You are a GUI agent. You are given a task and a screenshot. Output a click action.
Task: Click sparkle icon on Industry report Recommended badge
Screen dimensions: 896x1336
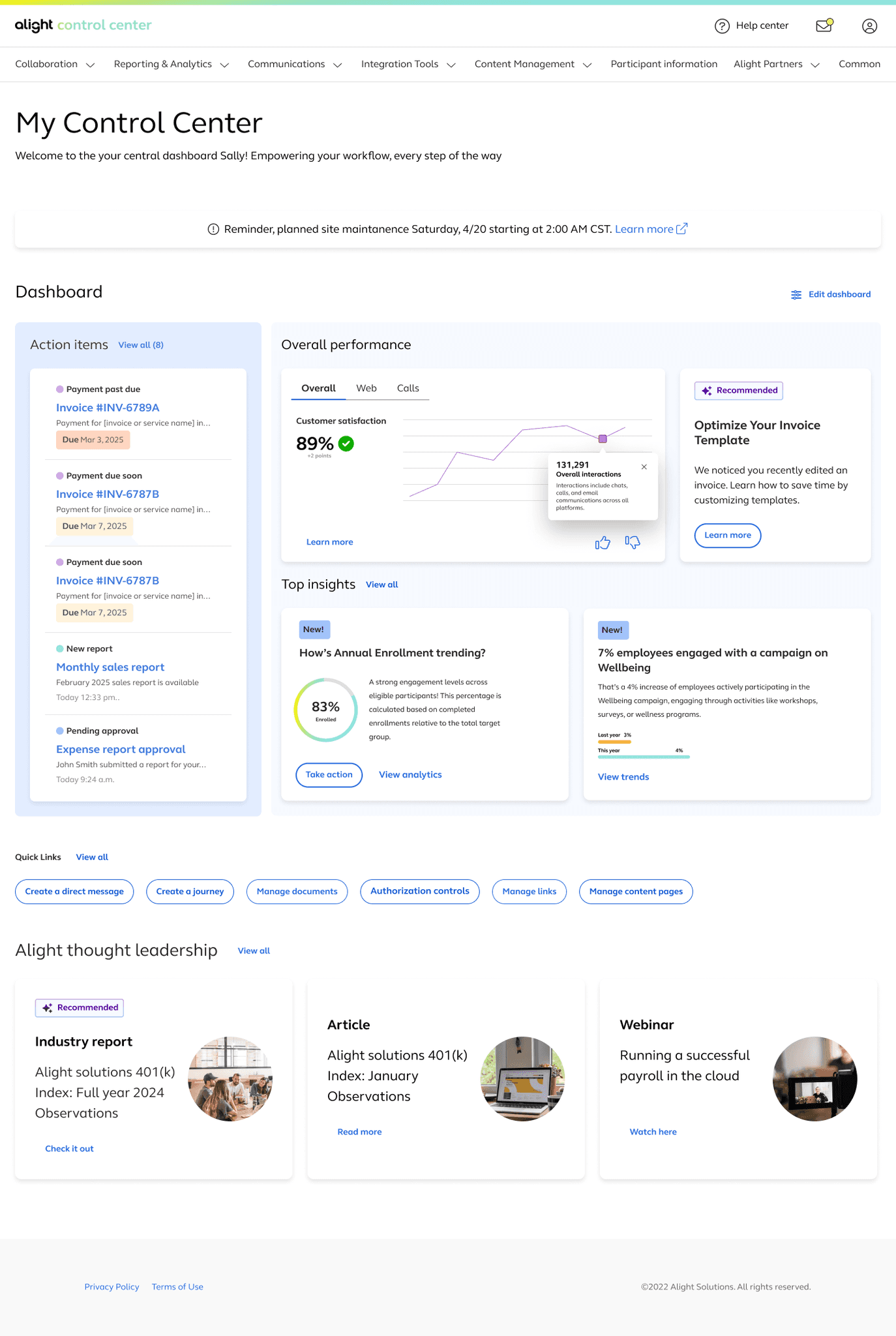click(48, 1008)
